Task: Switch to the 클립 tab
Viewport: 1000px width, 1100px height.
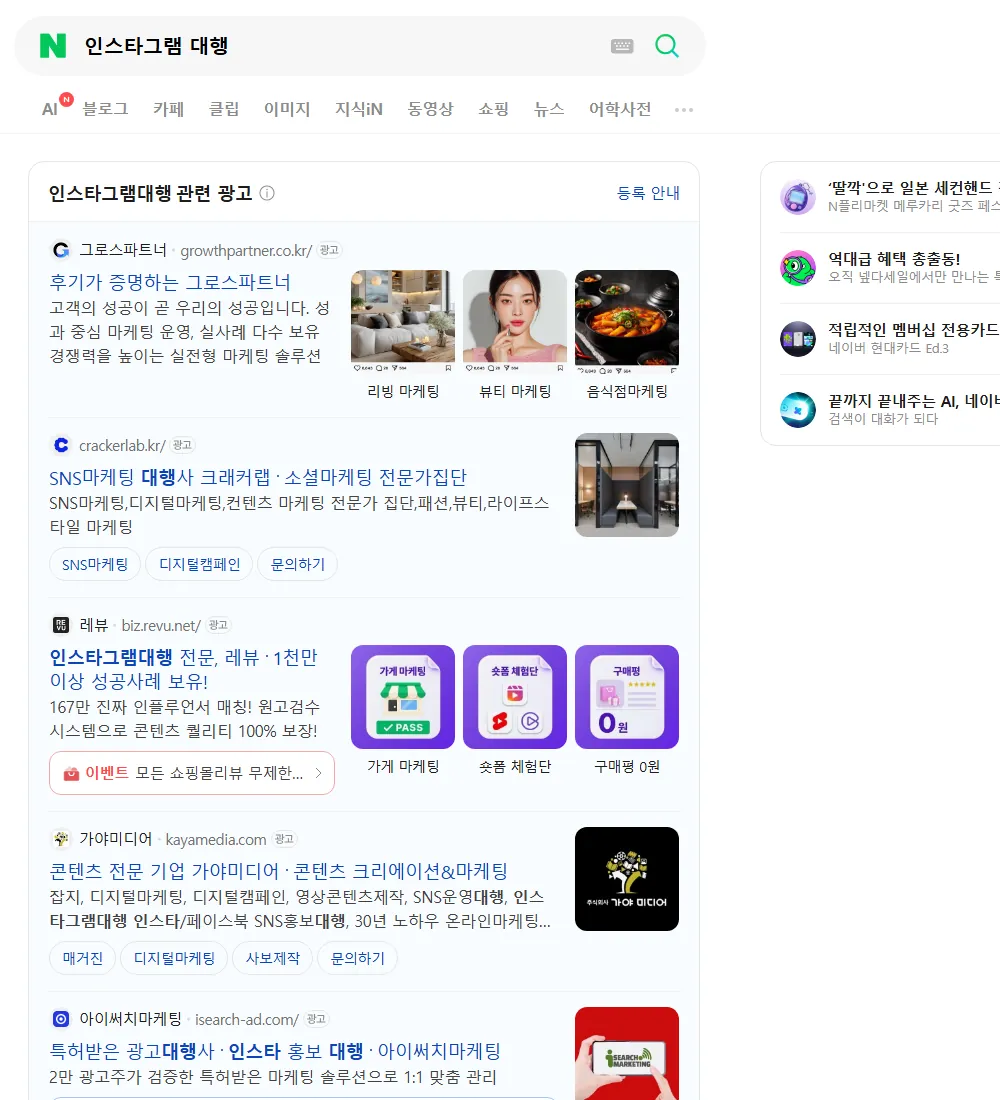Action: 224,109
